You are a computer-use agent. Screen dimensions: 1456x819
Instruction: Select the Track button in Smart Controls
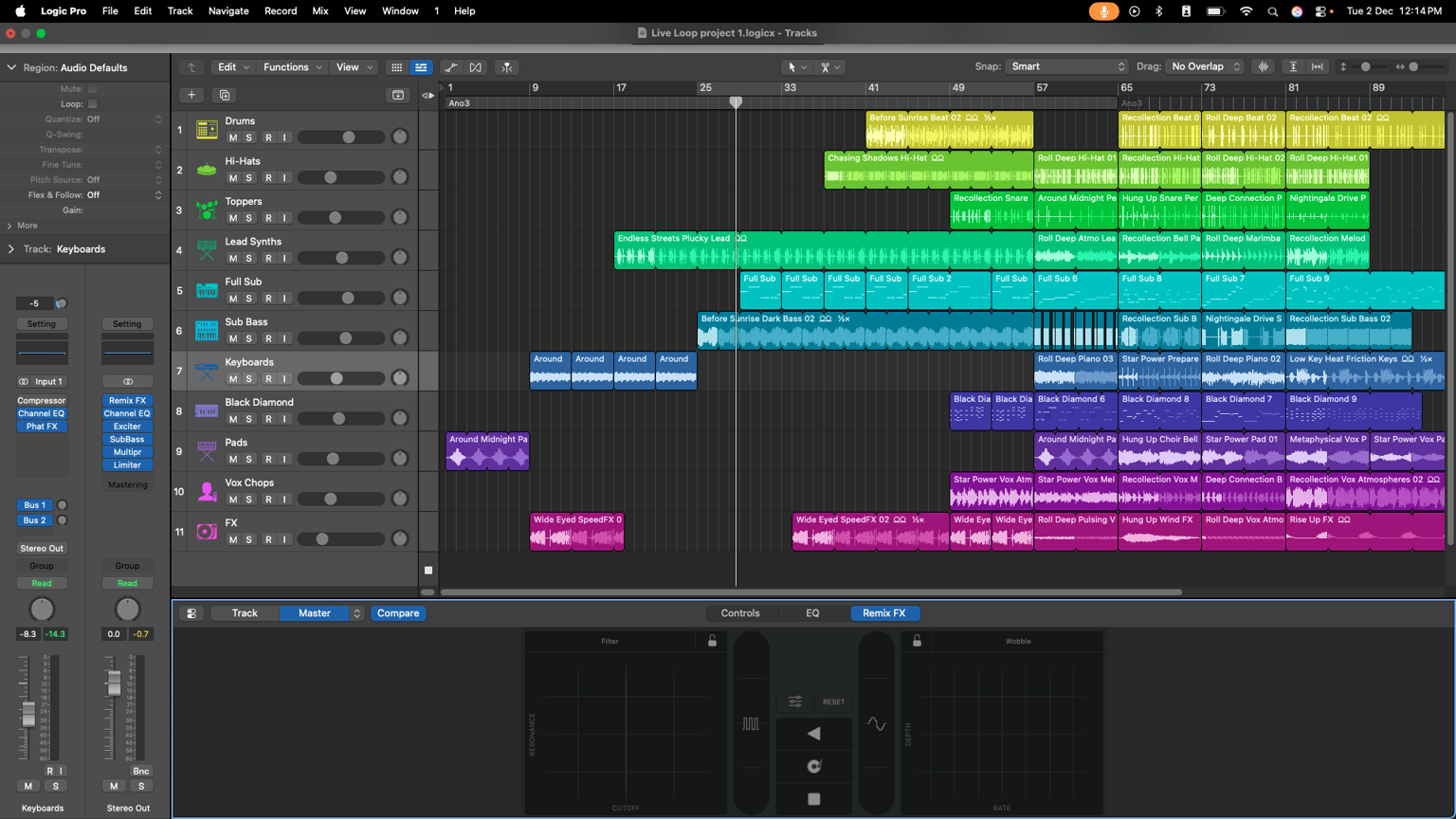tap(245, 613)
